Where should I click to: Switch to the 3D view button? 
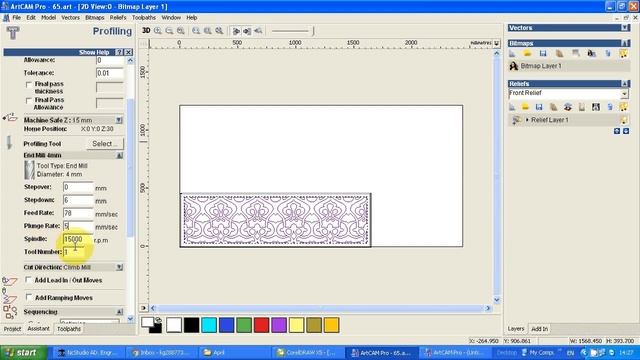(146, 31)
